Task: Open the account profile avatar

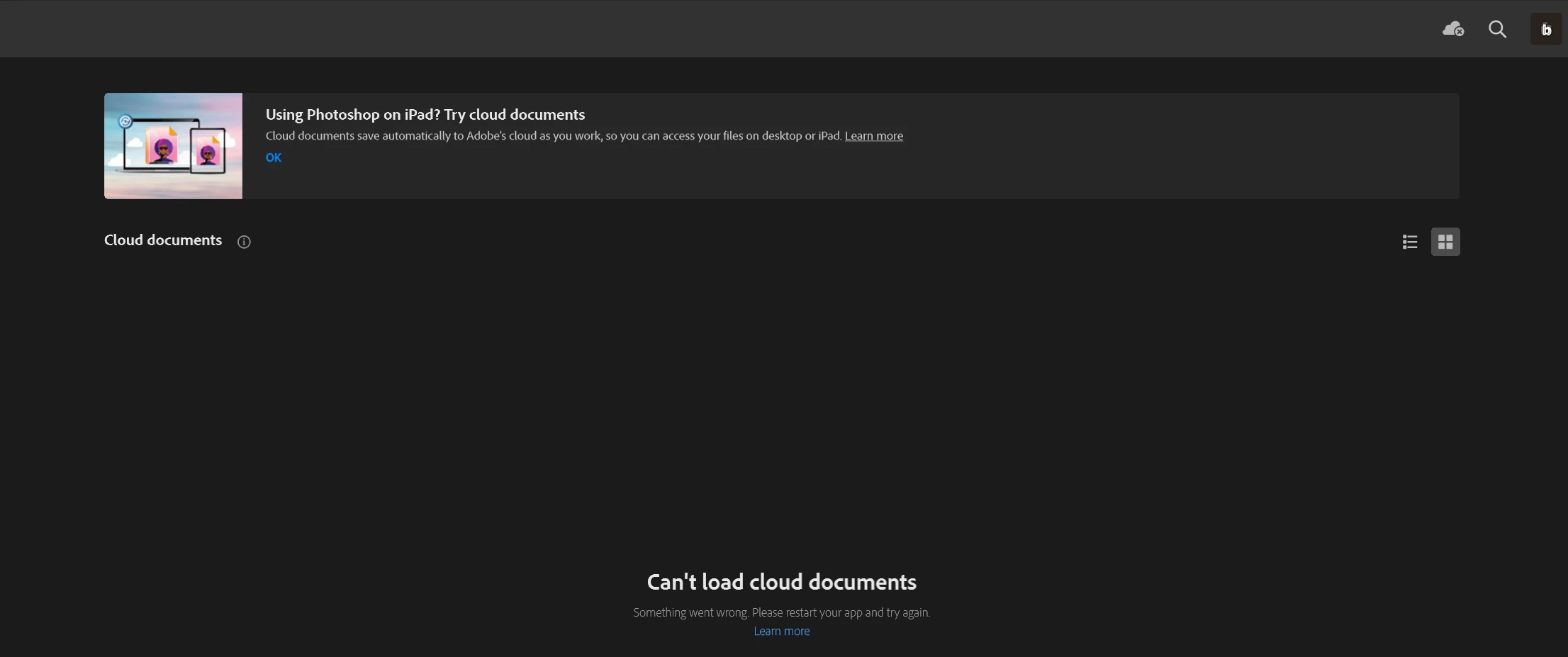Action: [1546, 29]
